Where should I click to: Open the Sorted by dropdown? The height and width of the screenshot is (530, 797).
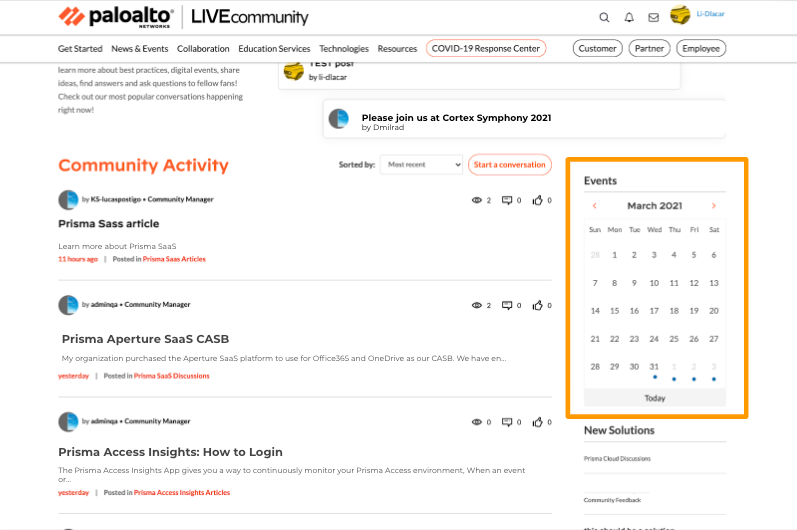click(x=421, y=165)
